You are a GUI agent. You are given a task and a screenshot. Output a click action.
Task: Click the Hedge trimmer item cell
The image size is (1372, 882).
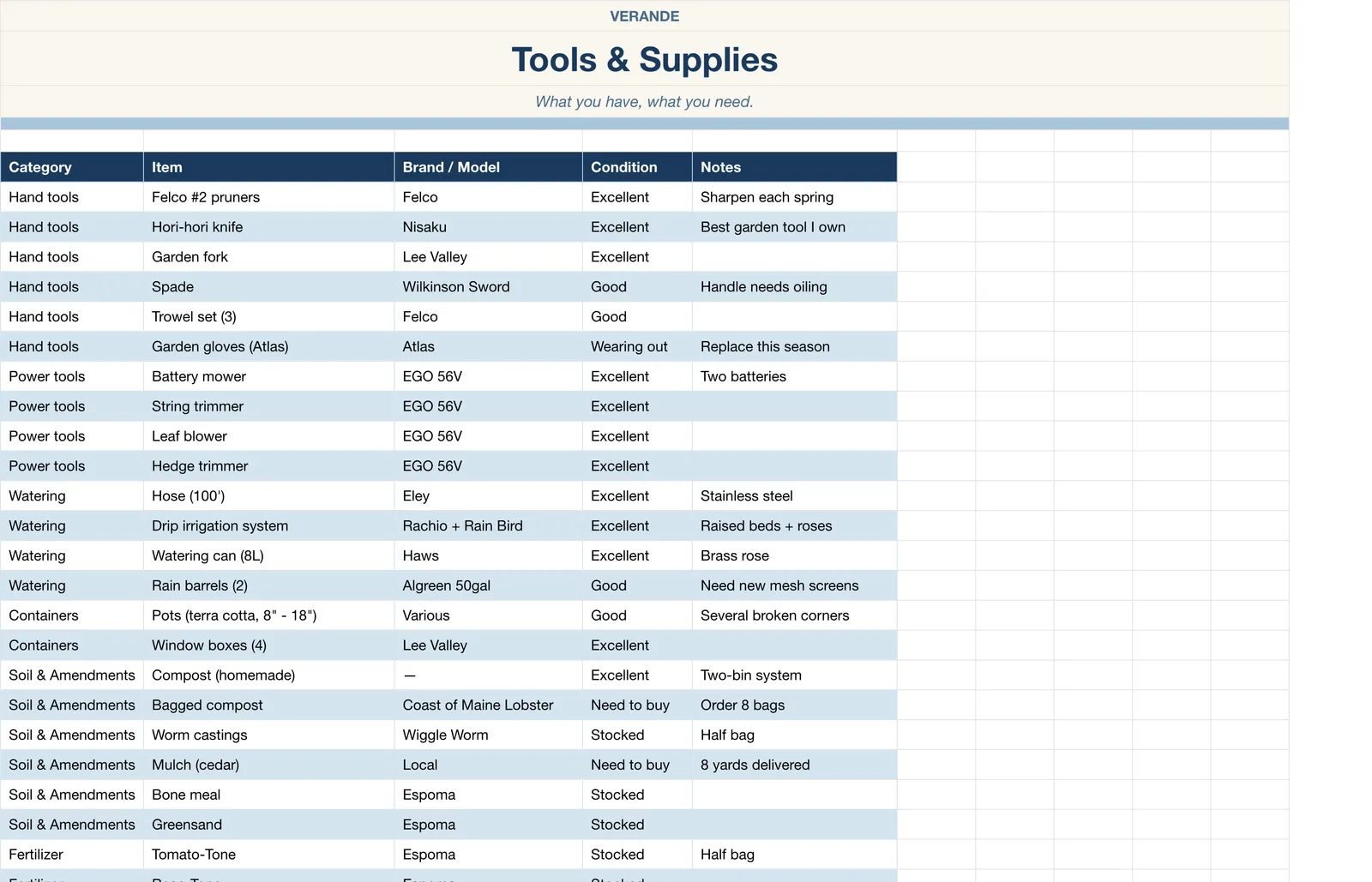click(268, 466)
